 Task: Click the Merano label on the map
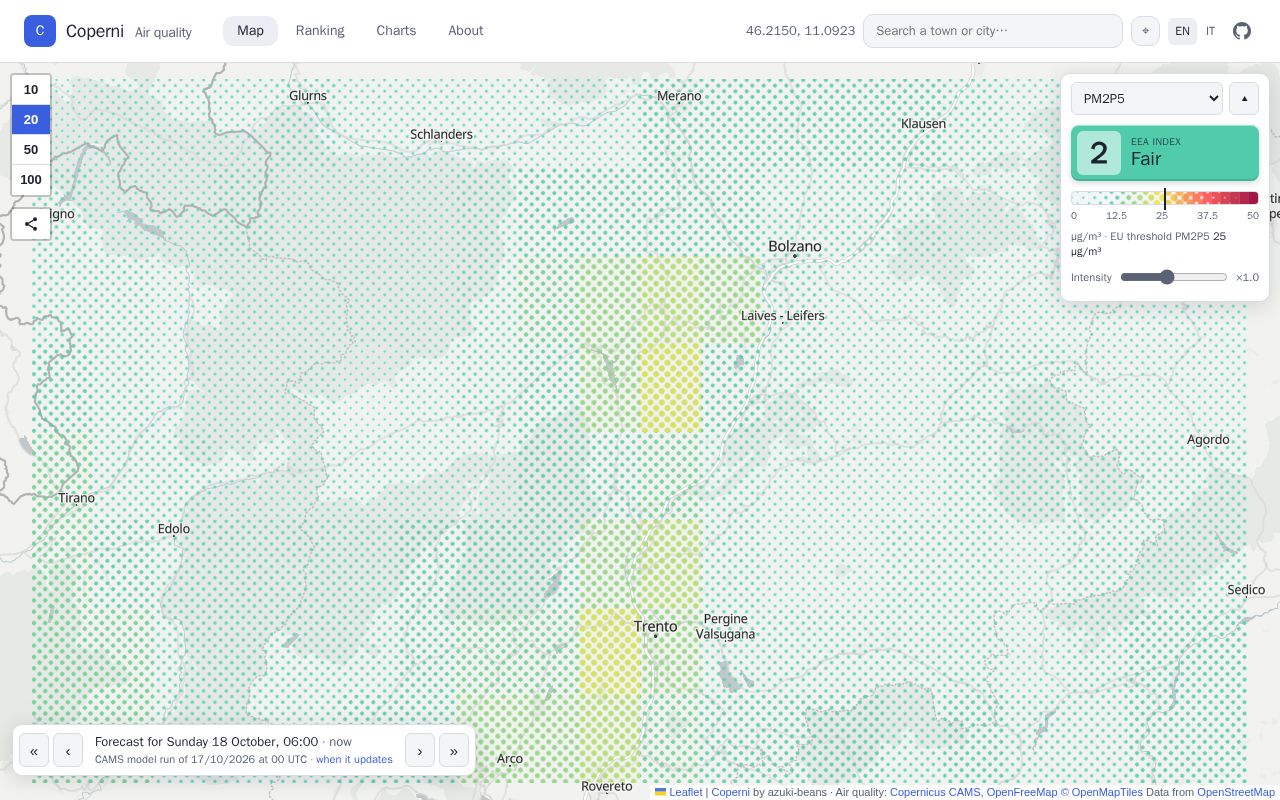pos(679,96)
